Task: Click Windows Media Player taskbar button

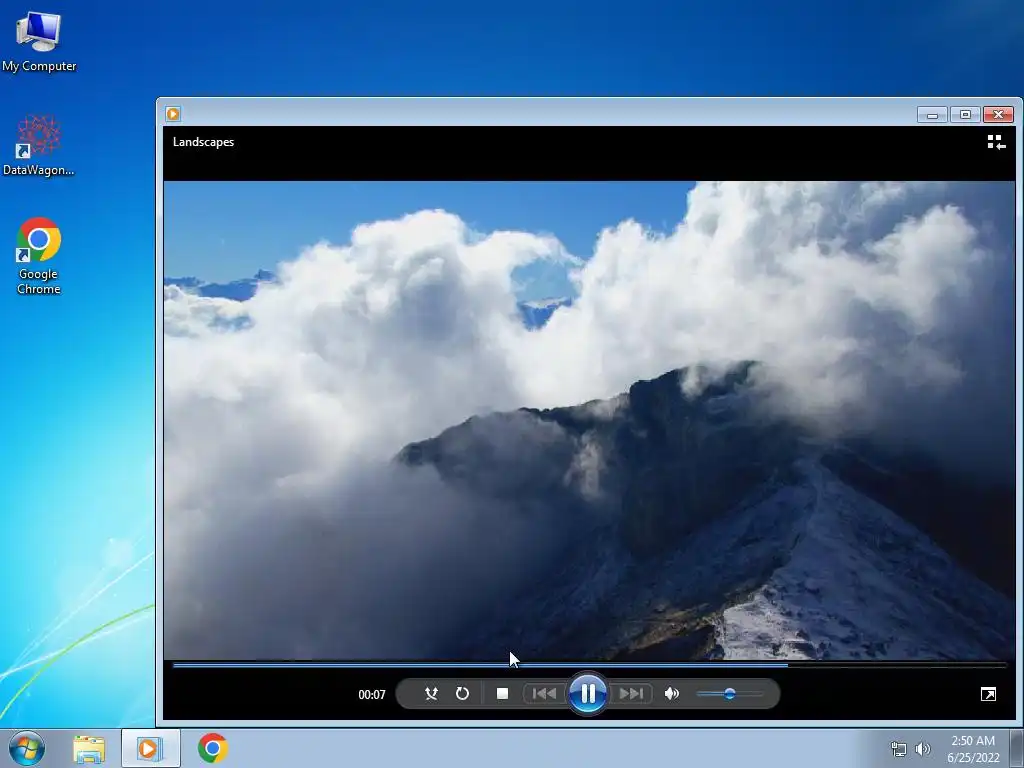Action: (150, 748)
